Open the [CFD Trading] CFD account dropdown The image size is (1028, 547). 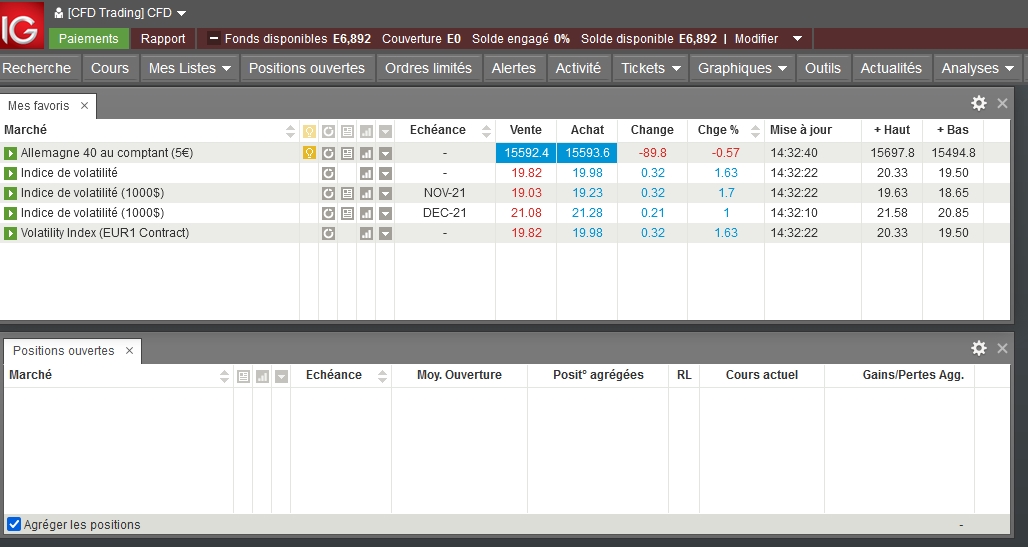[121, 13]
